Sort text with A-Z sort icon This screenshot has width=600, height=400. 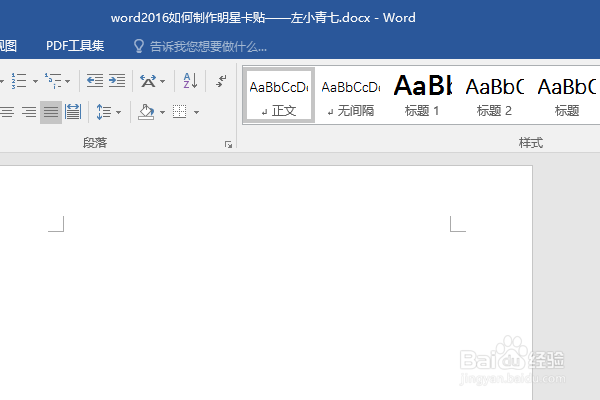click(x=190, y=81)
